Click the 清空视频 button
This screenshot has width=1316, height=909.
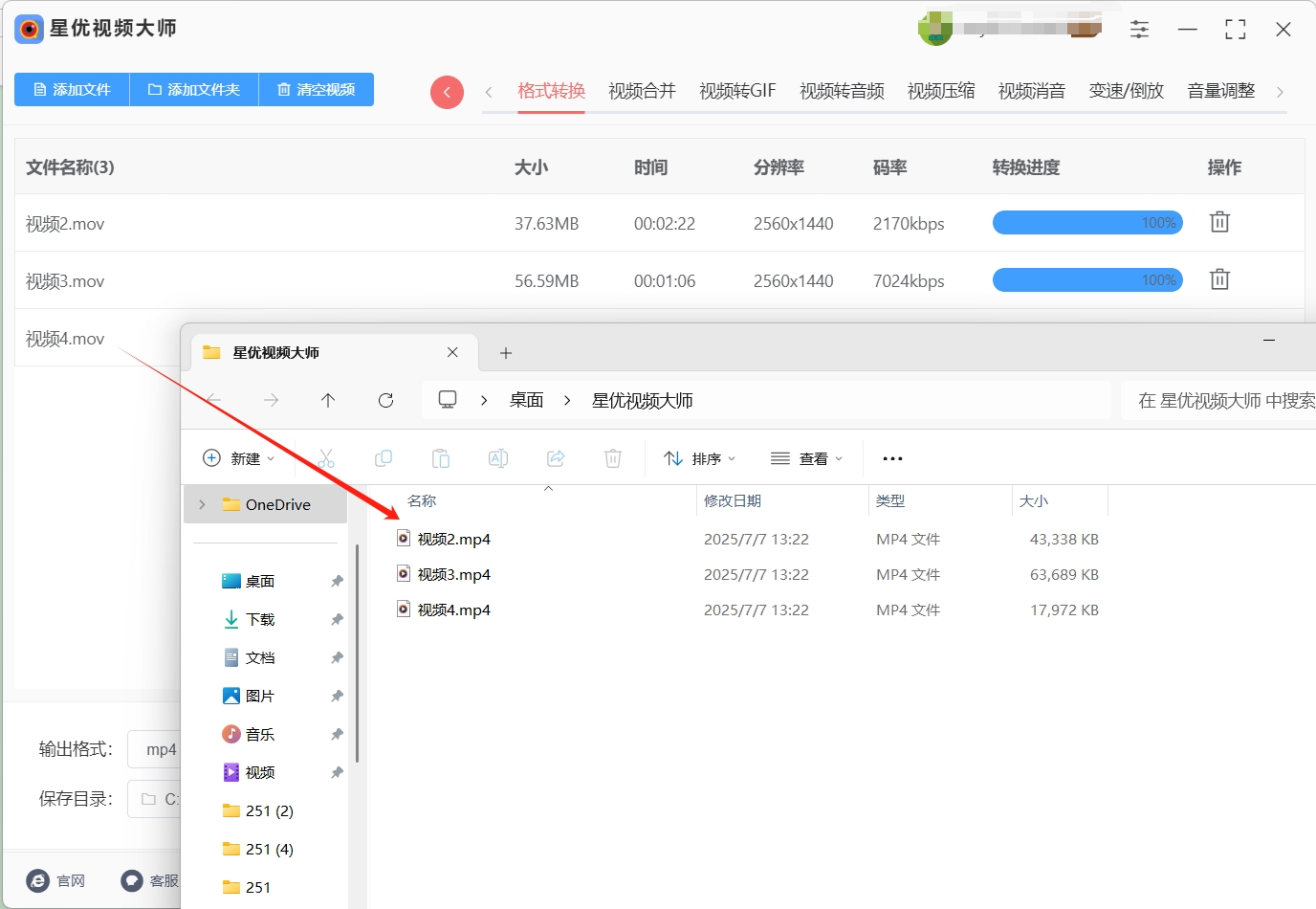[x=317, y=89]
